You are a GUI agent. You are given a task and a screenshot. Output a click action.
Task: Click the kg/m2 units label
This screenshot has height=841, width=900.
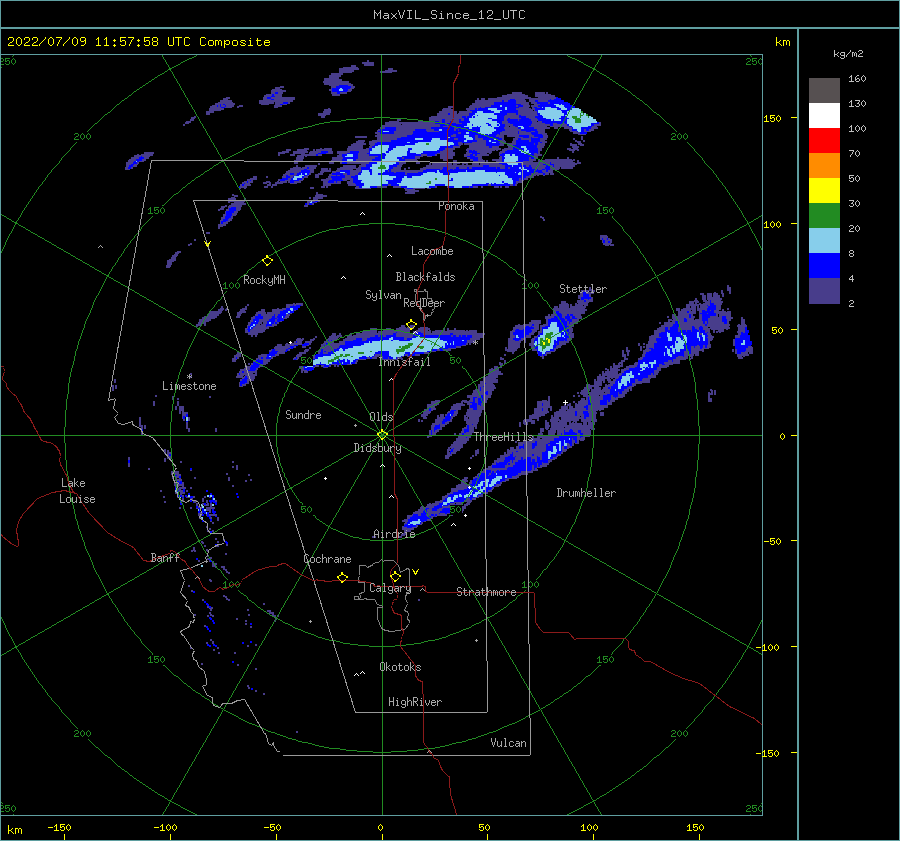click(848, 54)
